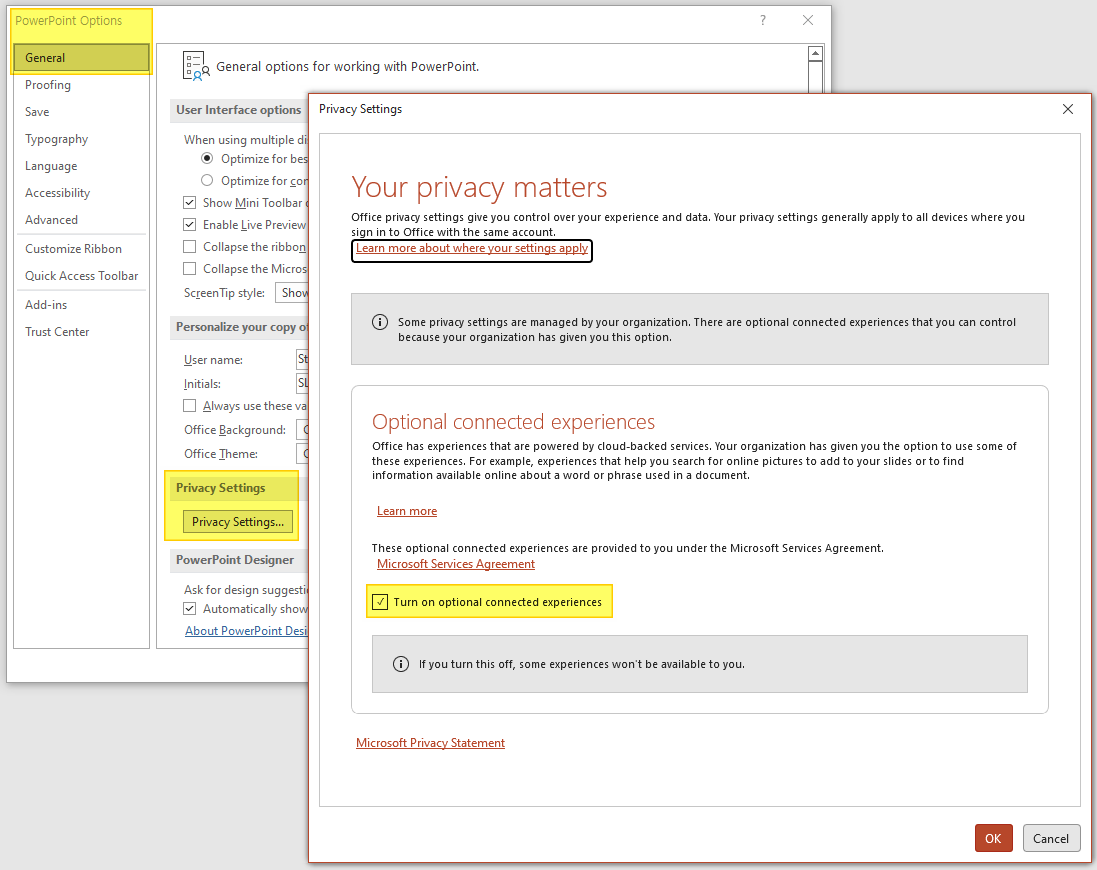
Task: Open the Advanced category
Action: point(81,220)
